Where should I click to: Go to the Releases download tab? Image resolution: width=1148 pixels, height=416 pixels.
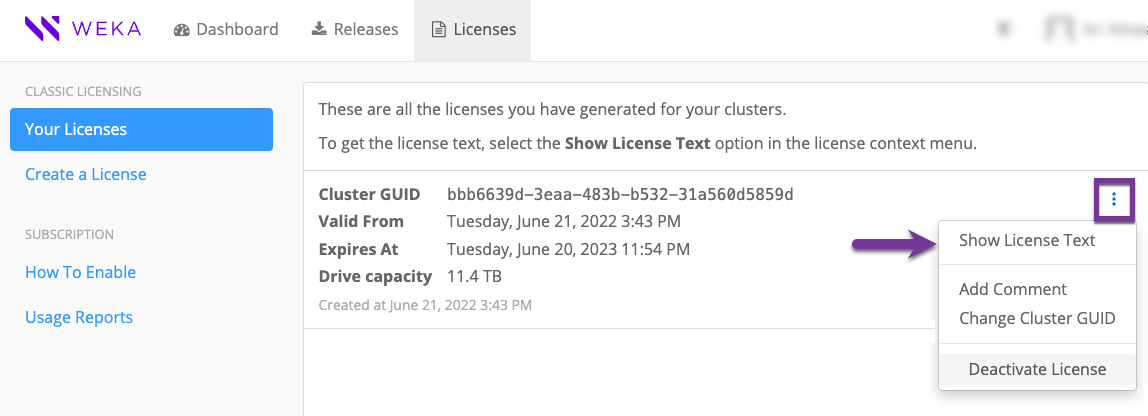click(x=355, y=30)
